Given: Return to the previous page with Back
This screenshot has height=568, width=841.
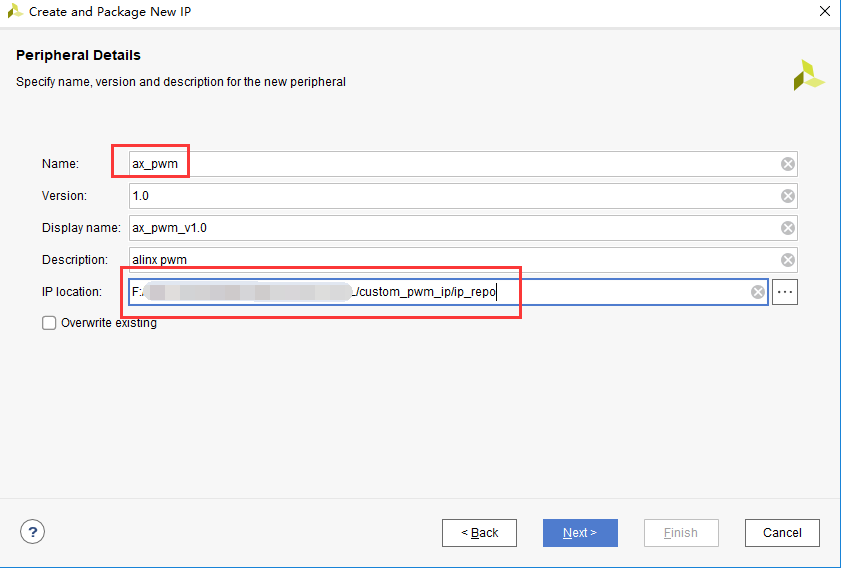Looking at the screenshot, I should [x=479, y=533].
